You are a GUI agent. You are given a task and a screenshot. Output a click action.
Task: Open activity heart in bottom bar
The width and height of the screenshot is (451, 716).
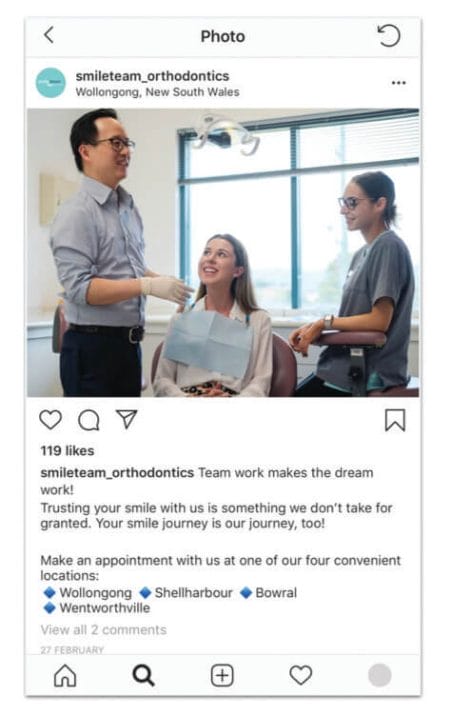301,675
